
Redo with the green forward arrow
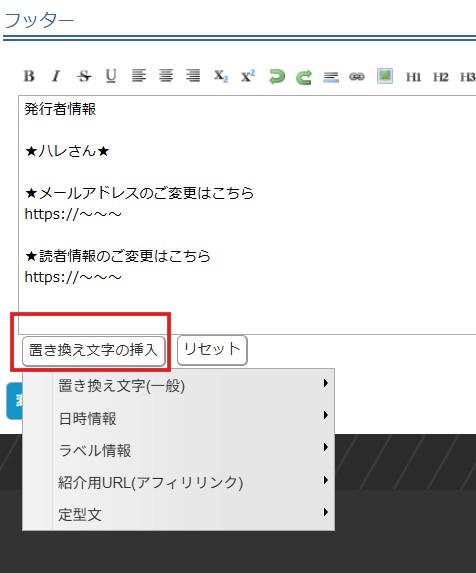pos(304,77)
